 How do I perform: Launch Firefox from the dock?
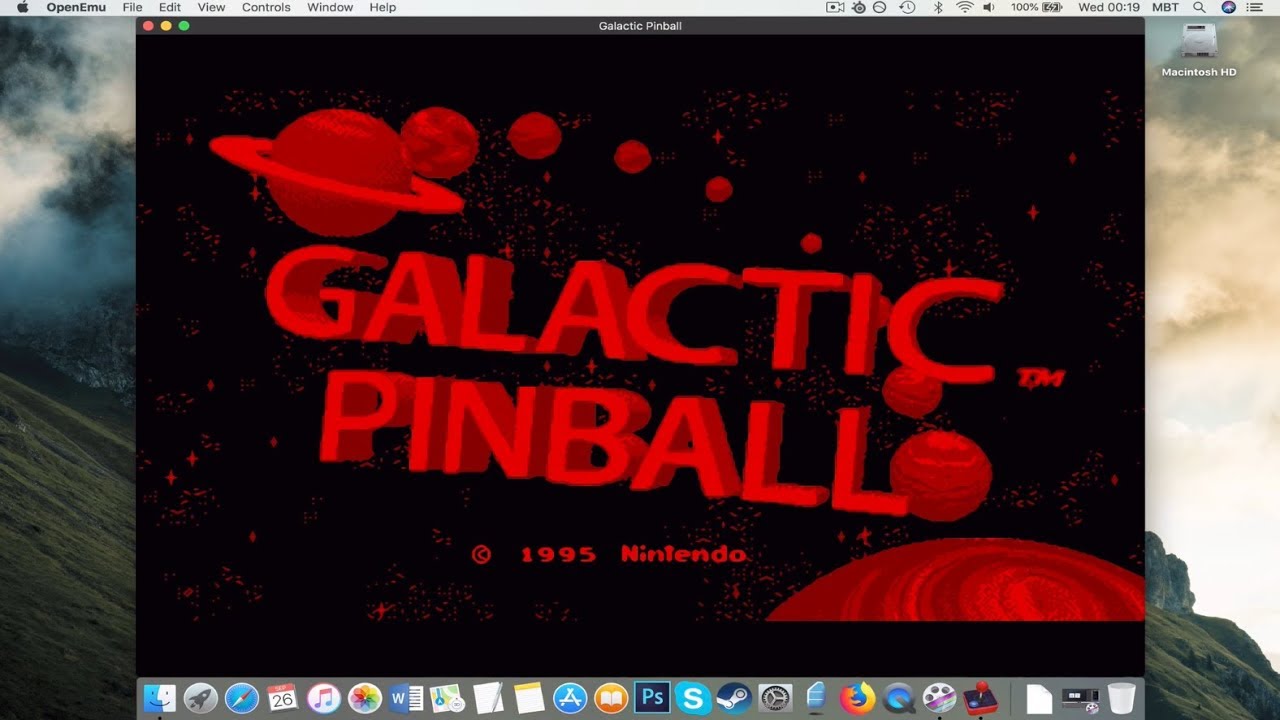click(857, 698)
